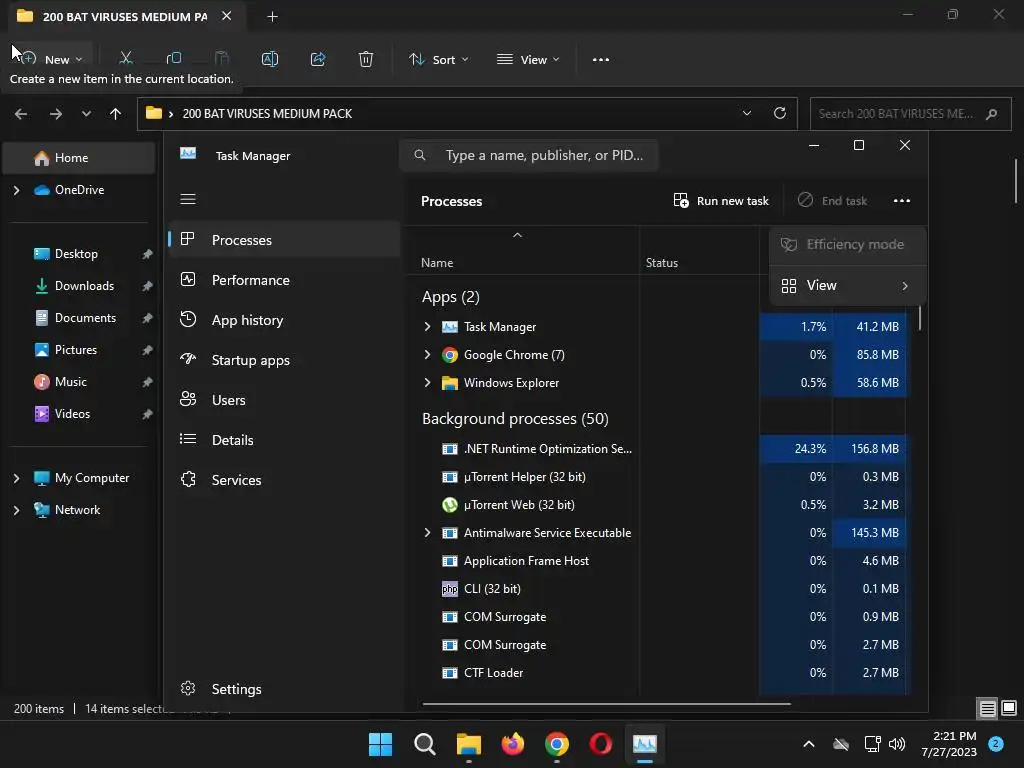Viewport: 1024px width, 768px height.
Task: Click the Delete trash icon in Explorer
Action: coord(366,59)
